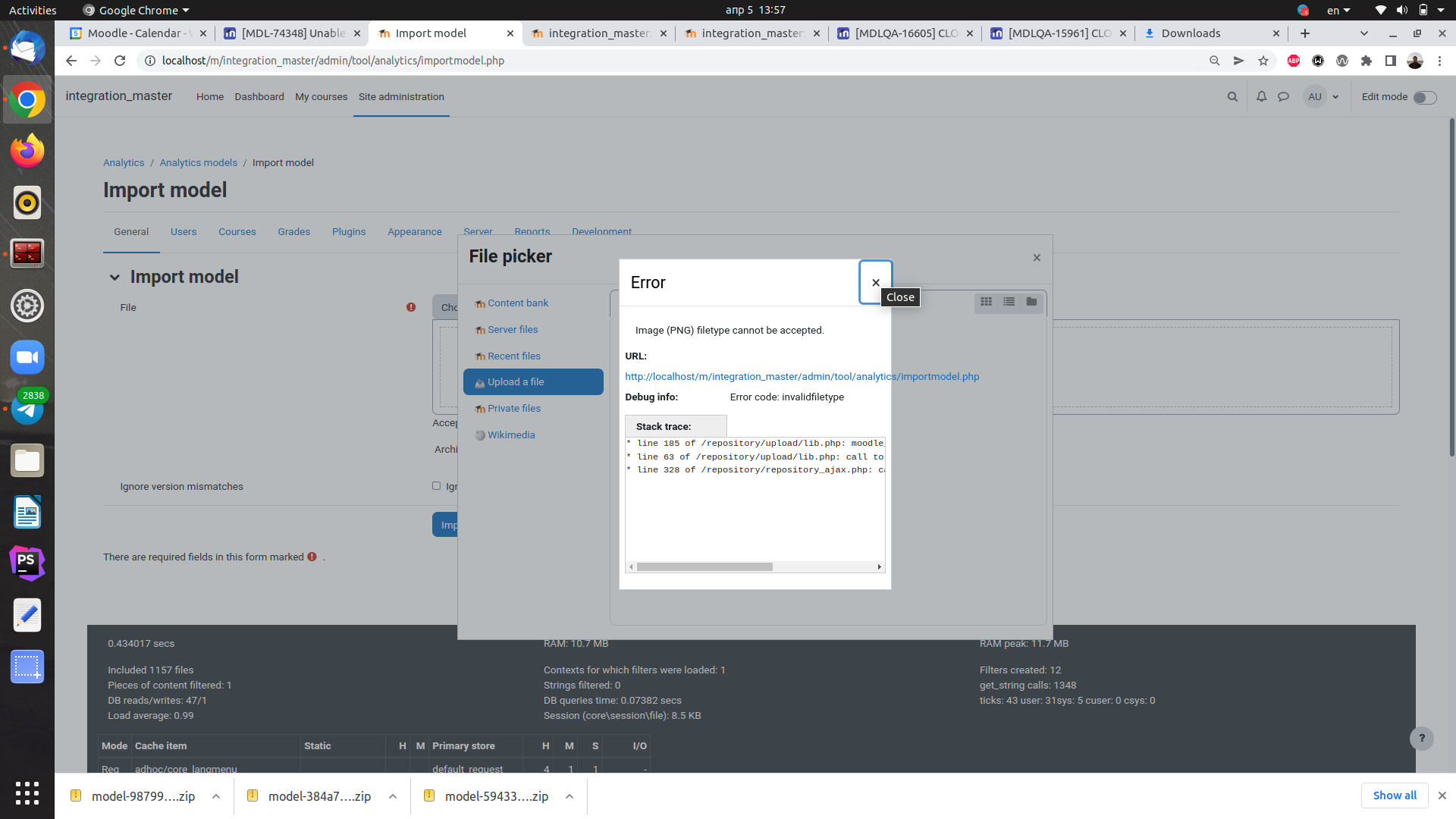Go to Analytics breadcrumb
1456x819 pixels.
click(124, 163)
